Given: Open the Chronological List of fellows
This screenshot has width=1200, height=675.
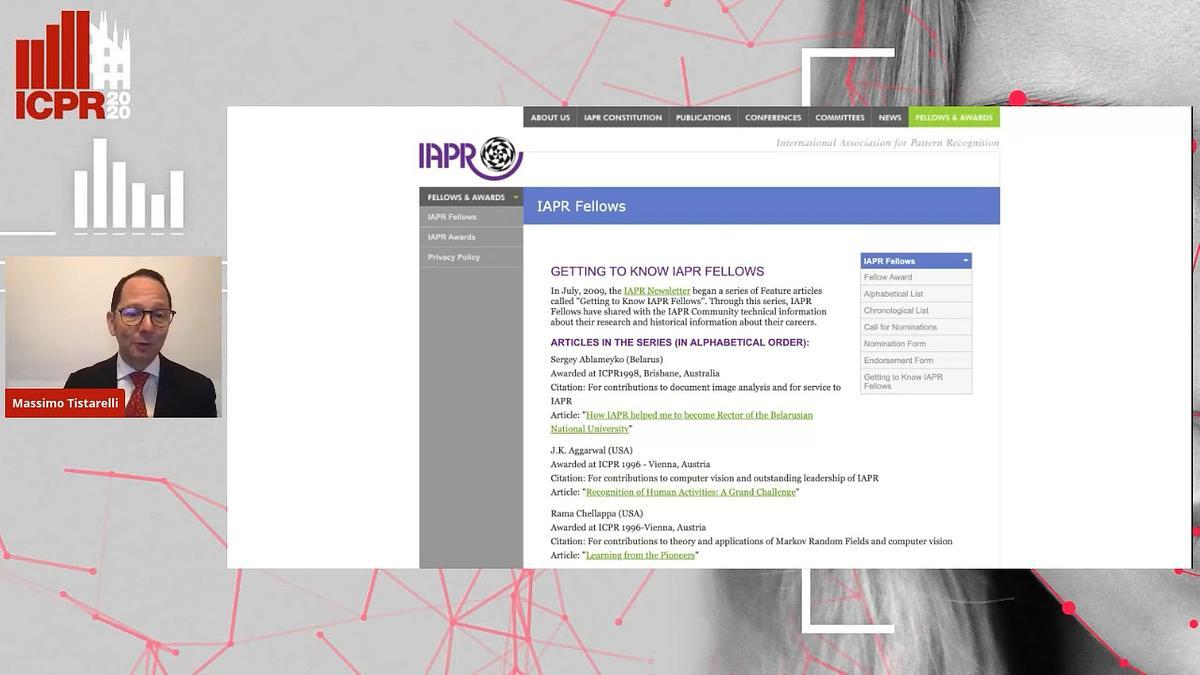Looking at the screenshot, I should pyautogui.click(x=916, y=311).
